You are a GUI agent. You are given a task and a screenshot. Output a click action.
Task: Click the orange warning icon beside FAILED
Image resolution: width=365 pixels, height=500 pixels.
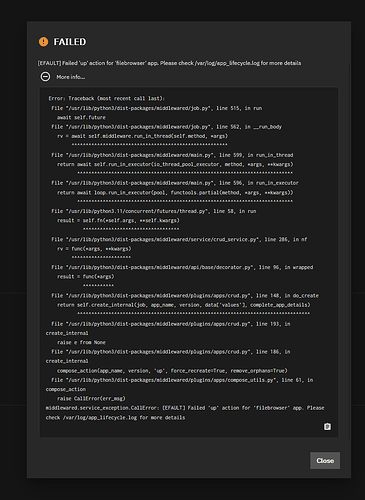pos(43,42)
